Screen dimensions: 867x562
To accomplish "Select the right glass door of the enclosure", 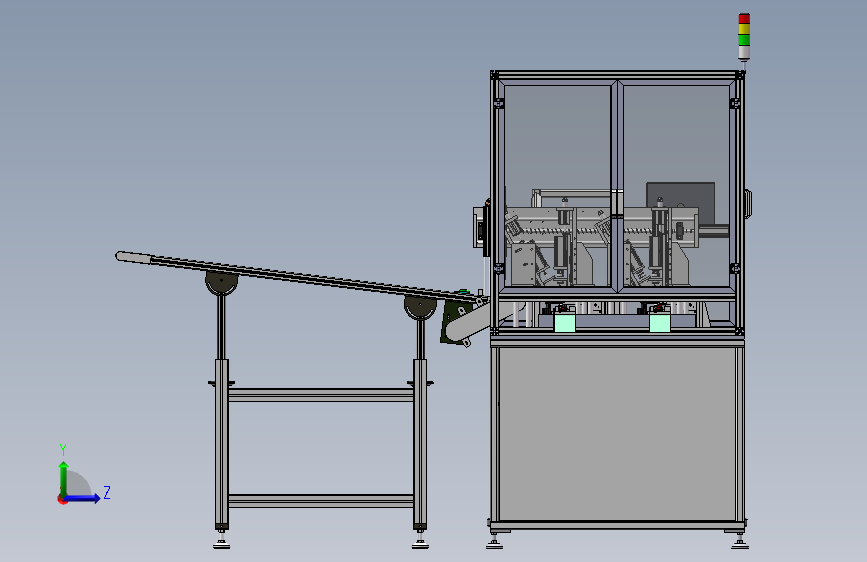I will [x=676, y=185].
